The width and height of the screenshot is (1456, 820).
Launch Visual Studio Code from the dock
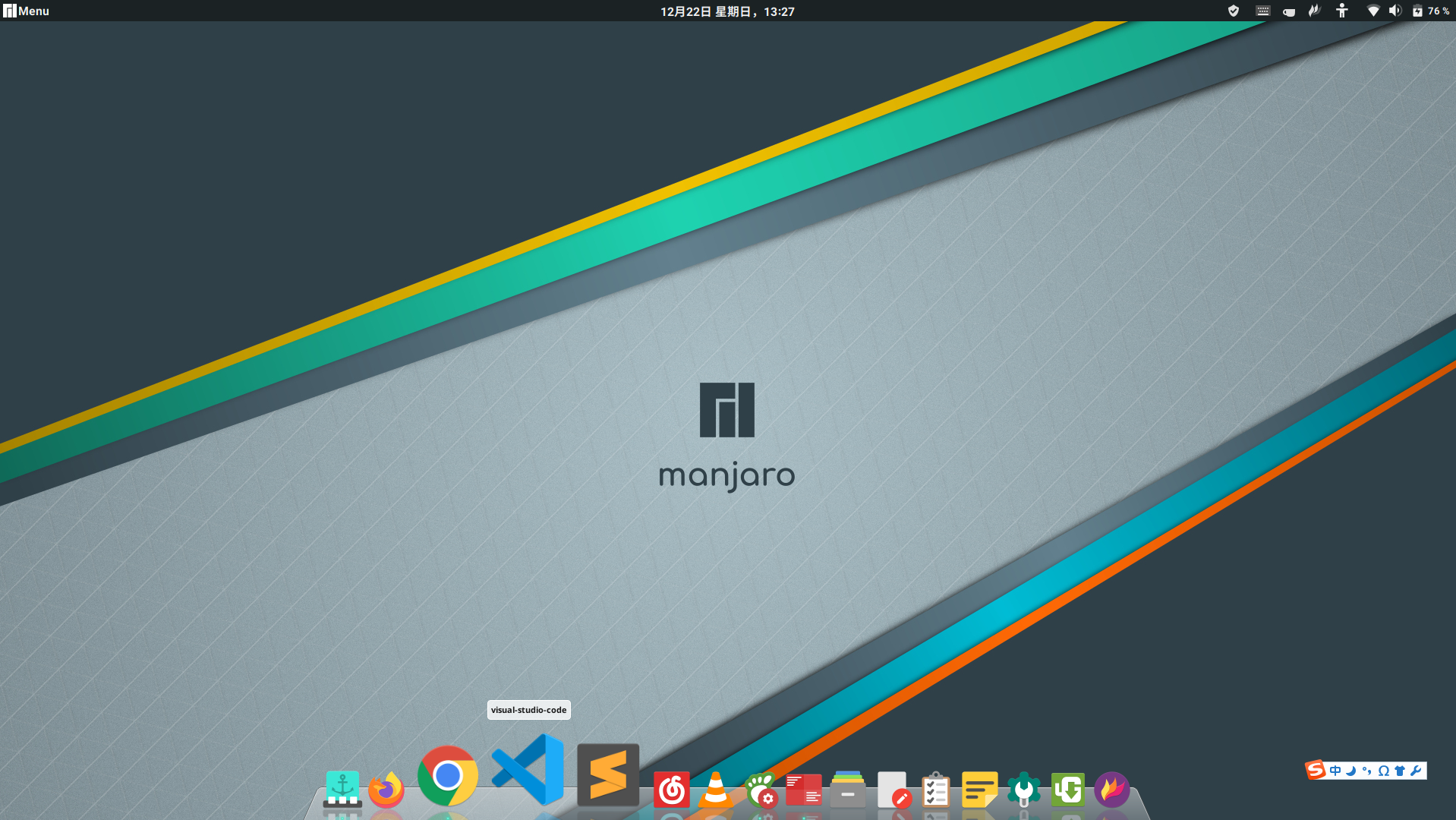tap(528, 770)
